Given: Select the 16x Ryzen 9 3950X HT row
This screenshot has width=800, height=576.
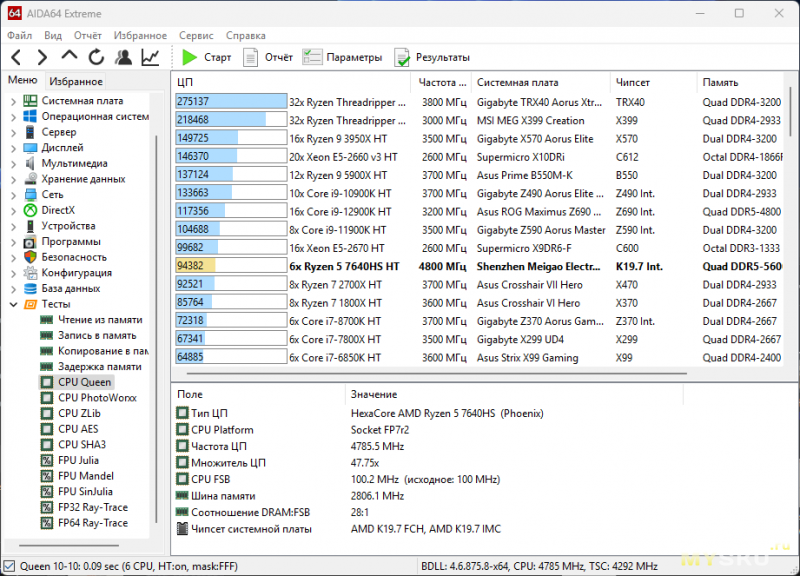Looking at the screenshot, I should [479, 138].
